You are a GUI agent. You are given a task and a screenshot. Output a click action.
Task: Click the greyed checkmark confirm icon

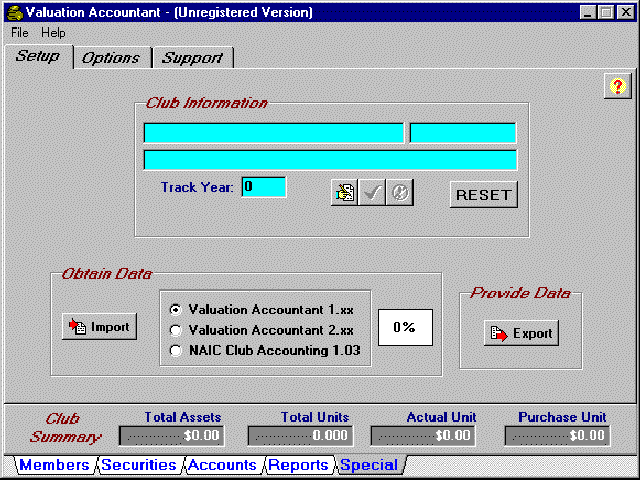[372, 193]
